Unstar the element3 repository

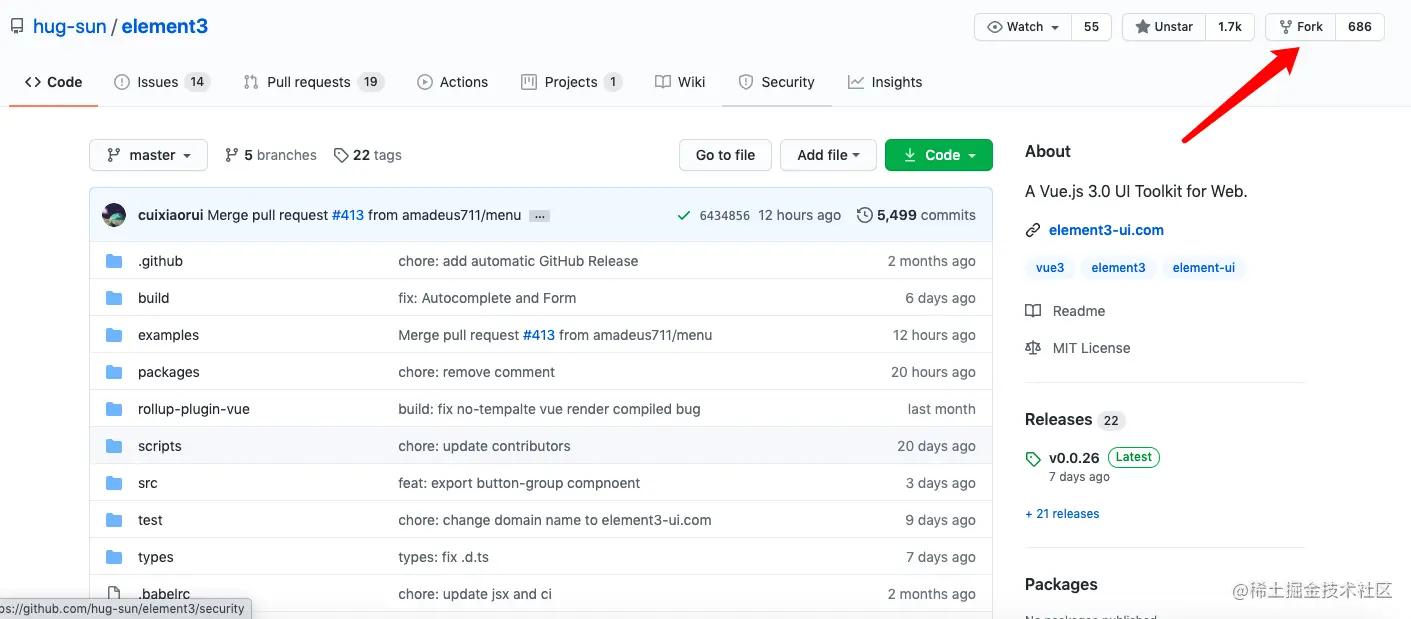[x=1164, y=27]
